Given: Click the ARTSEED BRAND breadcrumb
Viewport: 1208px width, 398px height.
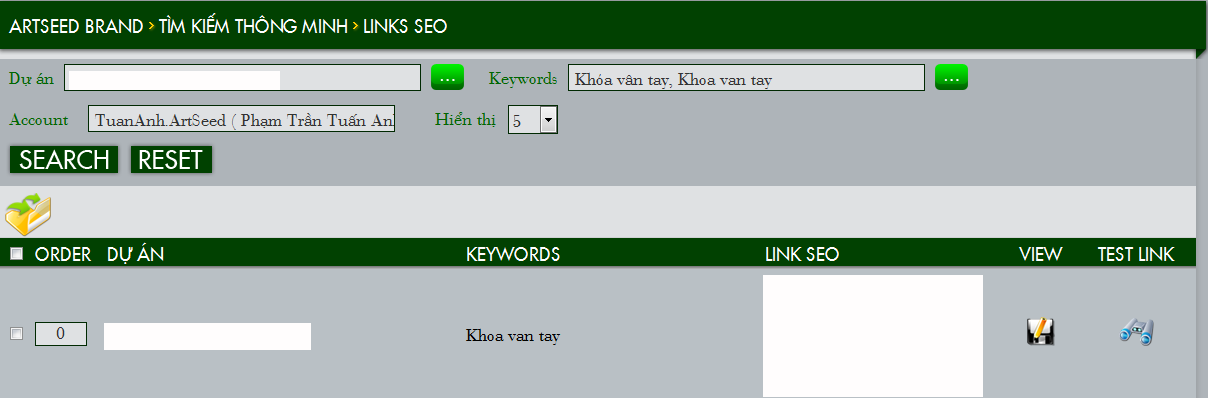Looking at the screenshot, I should [x=76, y=27].
